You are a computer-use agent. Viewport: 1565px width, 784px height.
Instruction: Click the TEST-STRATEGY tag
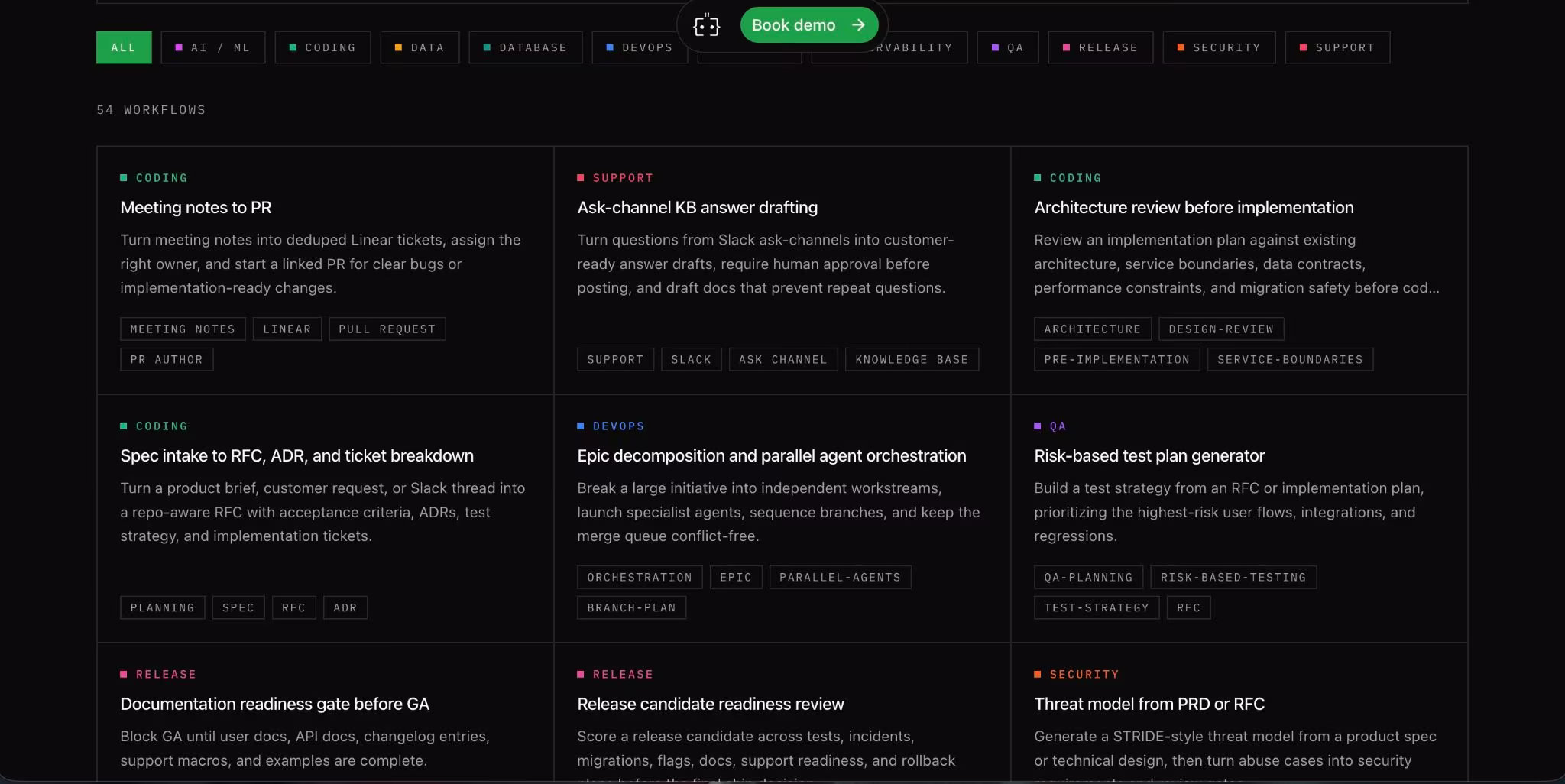coord(1097,608)
